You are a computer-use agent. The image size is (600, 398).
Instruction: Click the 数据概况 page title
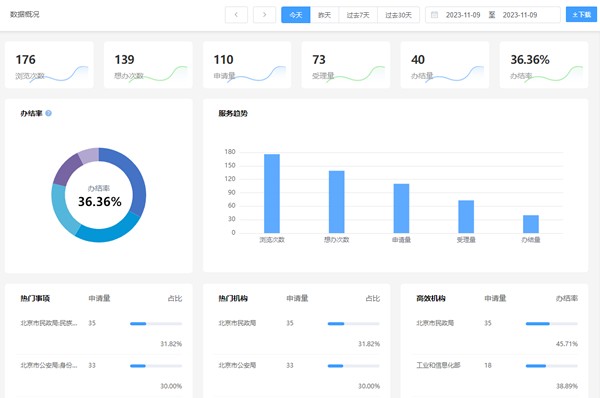(24, 14)
